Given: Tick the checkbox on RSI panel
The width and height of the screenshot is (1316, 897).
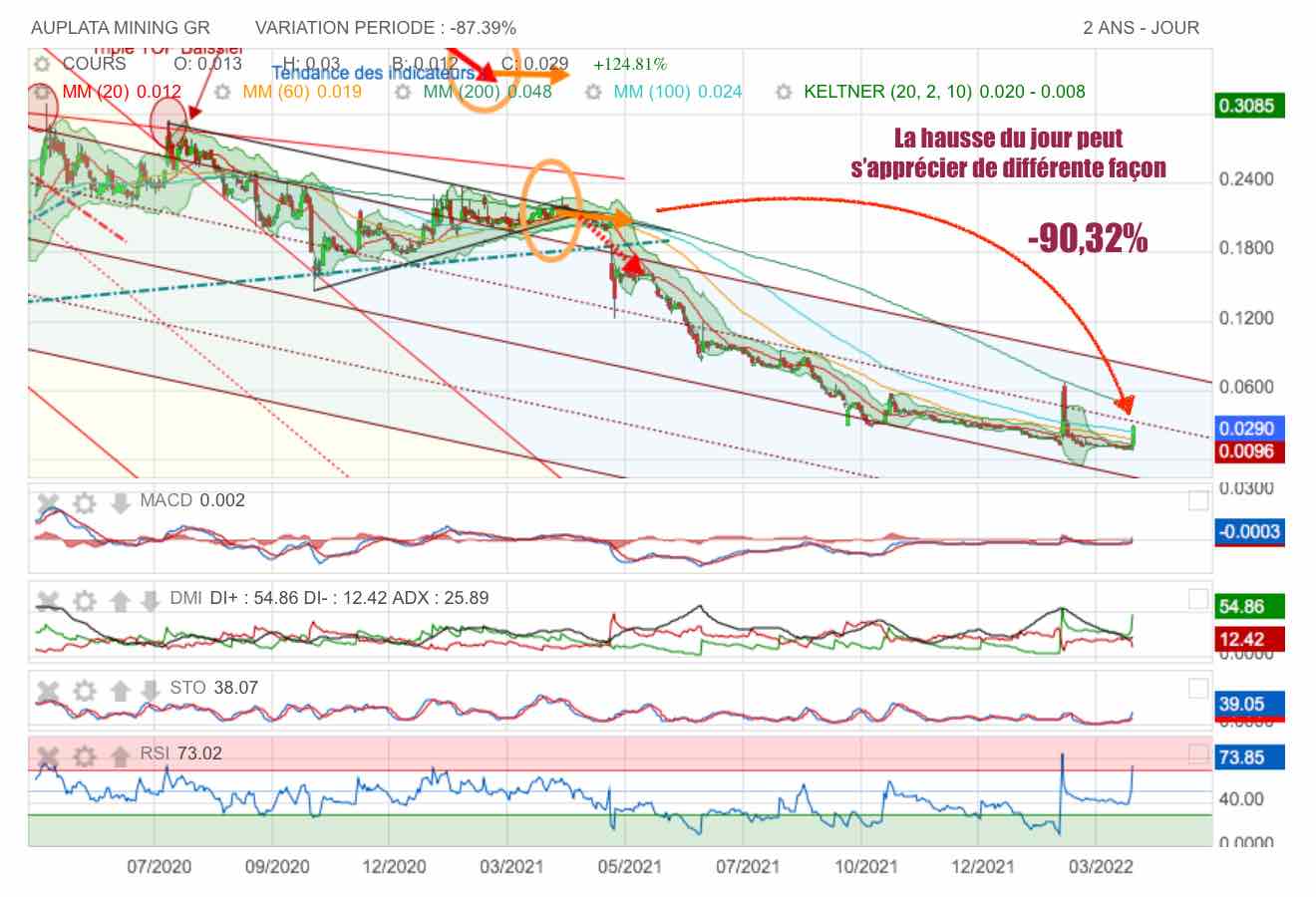Looking at the screenshot, I should (1198, 753).
